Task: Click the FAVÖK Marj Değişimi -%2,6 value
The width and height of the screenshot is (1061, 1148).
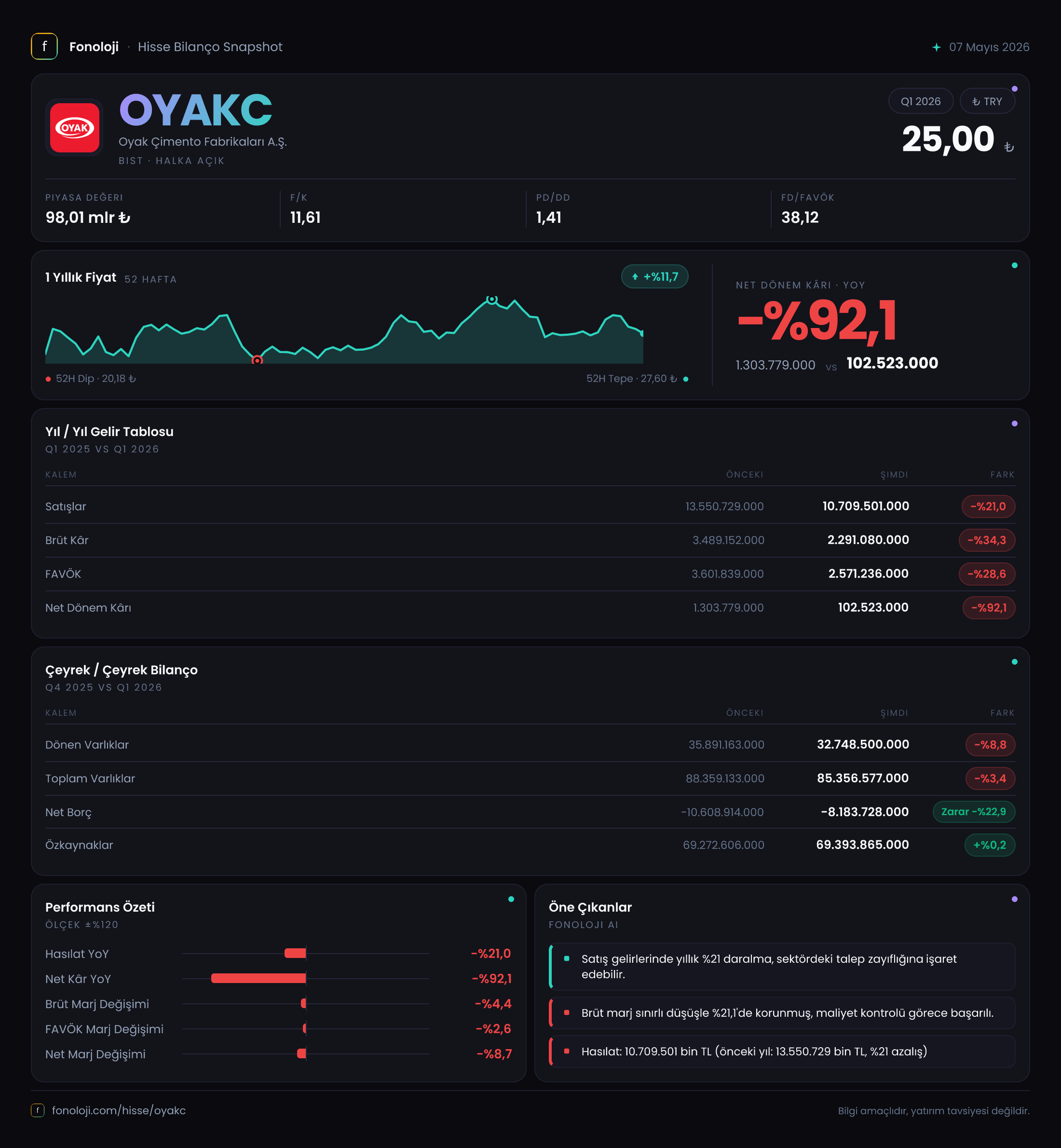Action: click(x=494, y=1028)
